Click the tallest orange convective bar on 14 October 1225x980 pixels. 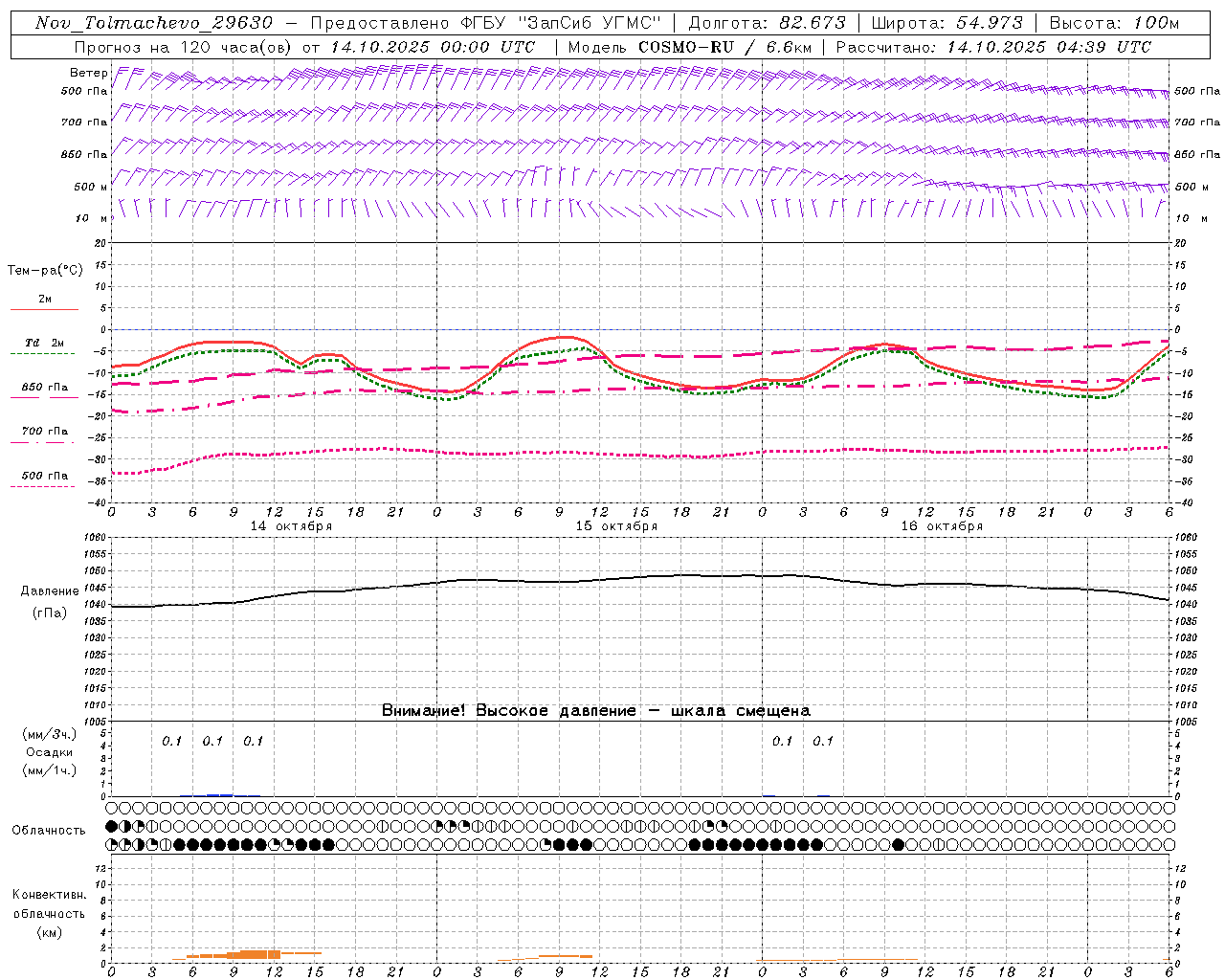tap(260, 954)
